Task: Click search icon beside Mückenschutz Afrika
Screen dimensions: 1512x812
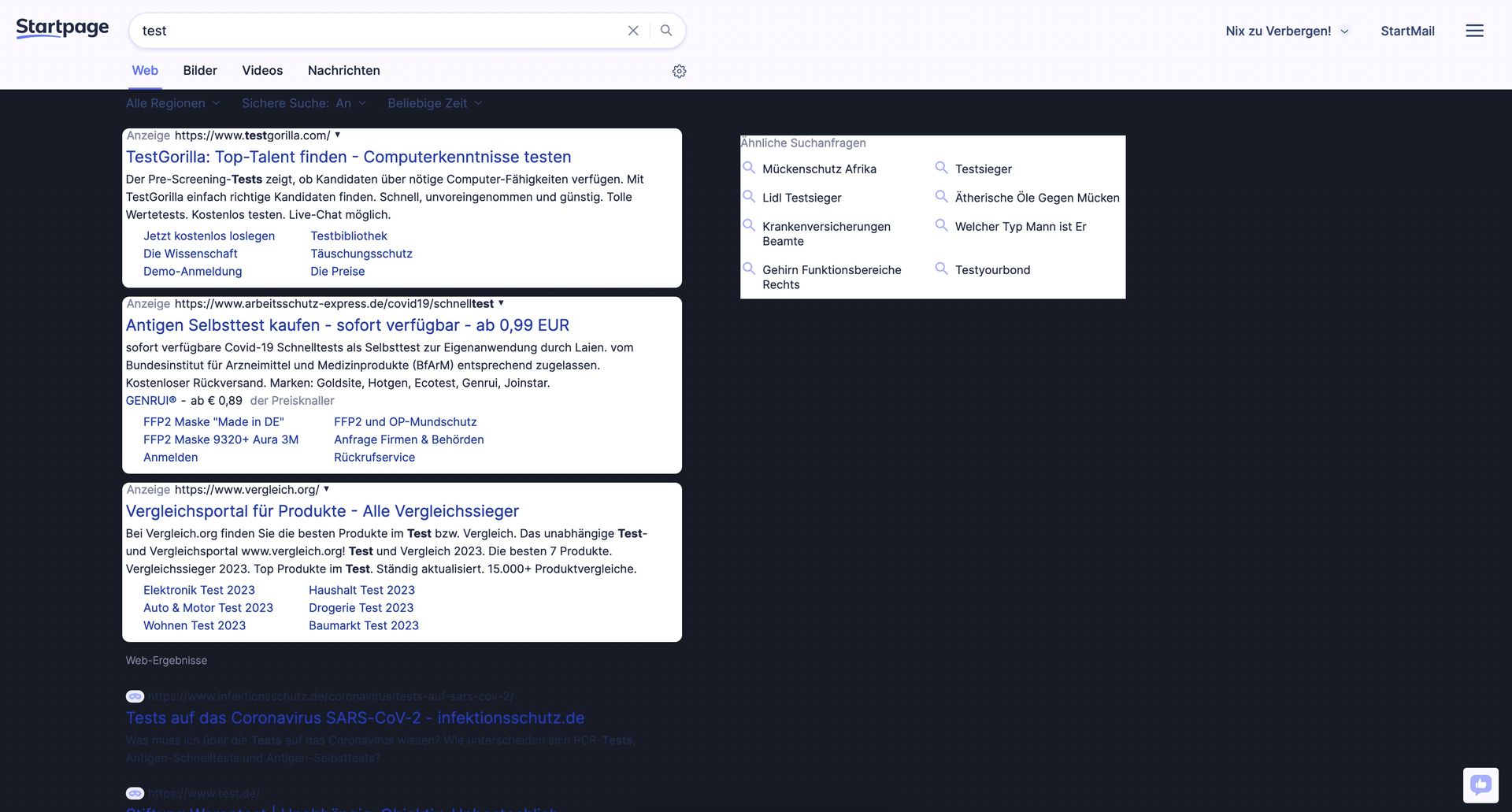Action: 749,168
